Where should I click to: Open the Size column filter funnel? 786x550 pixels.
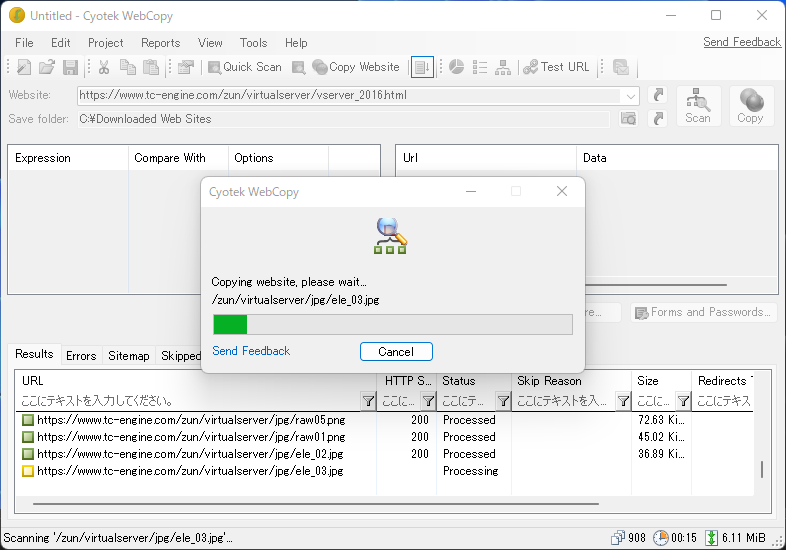click(684, 401)
